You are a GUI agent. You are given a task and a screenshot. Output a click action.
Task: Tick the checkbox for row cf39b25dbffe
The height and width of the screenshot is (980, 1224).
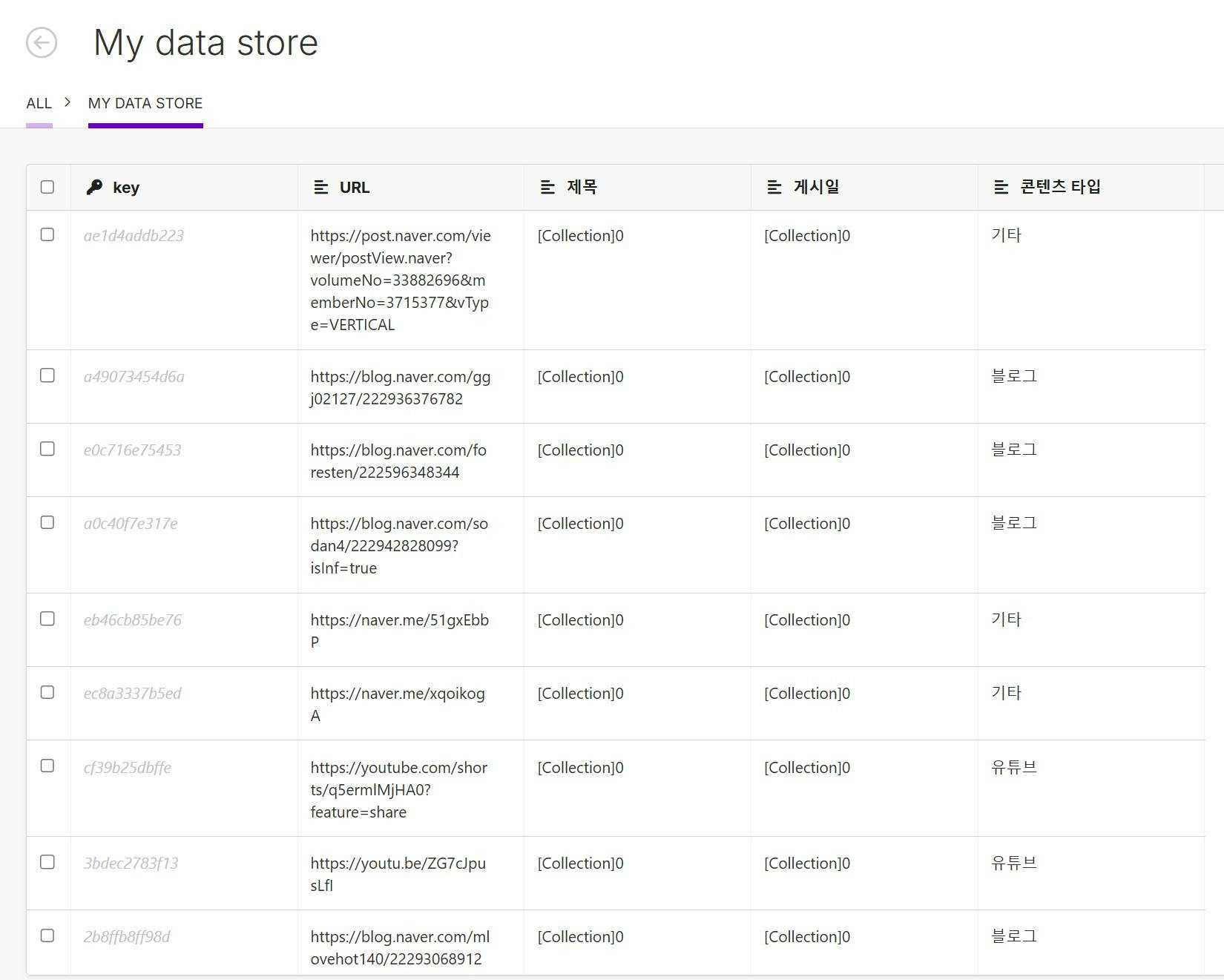click(47, 766)
